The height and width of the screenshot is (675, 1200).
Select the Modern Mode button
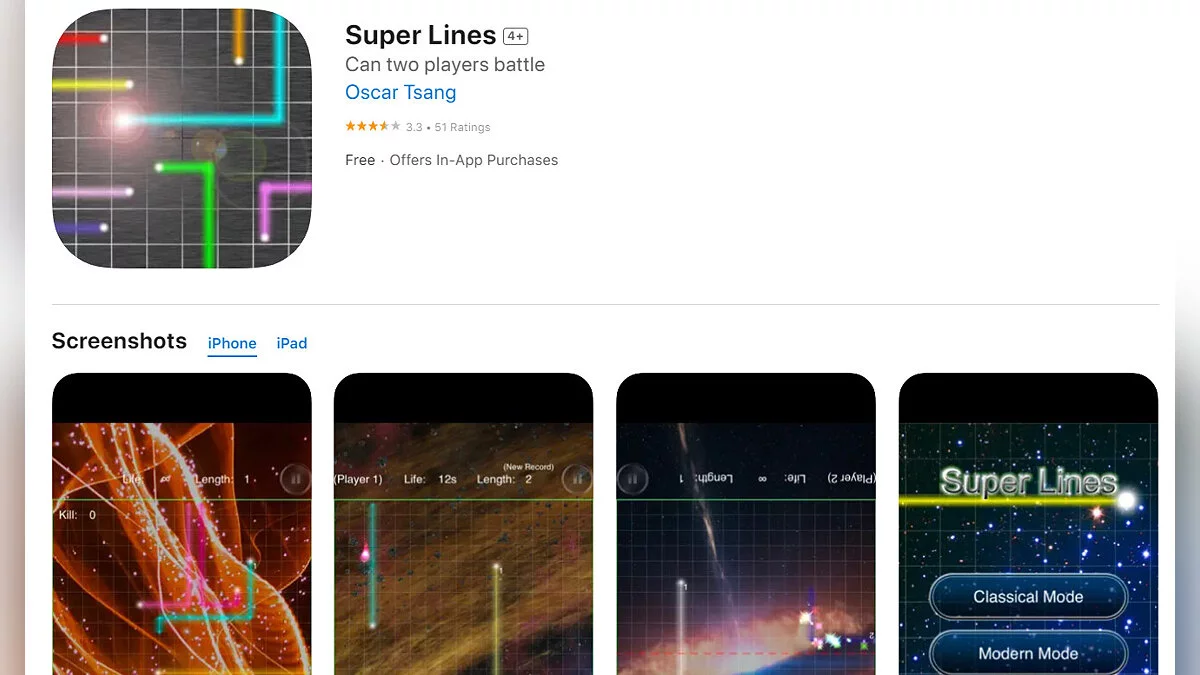(x=1028, y=654)
